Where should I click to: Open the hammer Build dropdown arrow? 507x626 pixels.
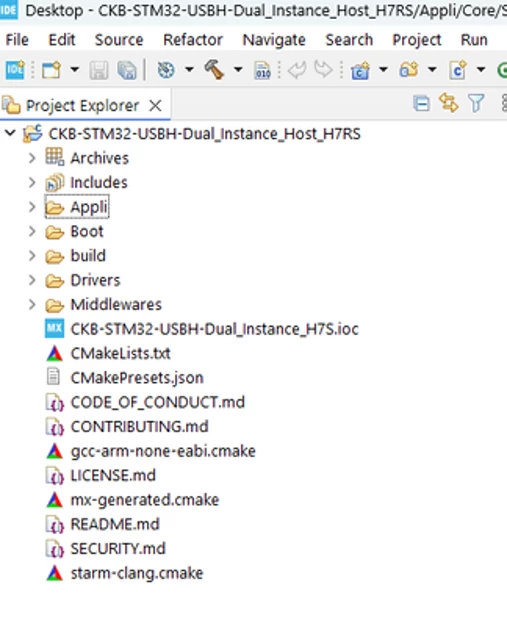(238, 70)
